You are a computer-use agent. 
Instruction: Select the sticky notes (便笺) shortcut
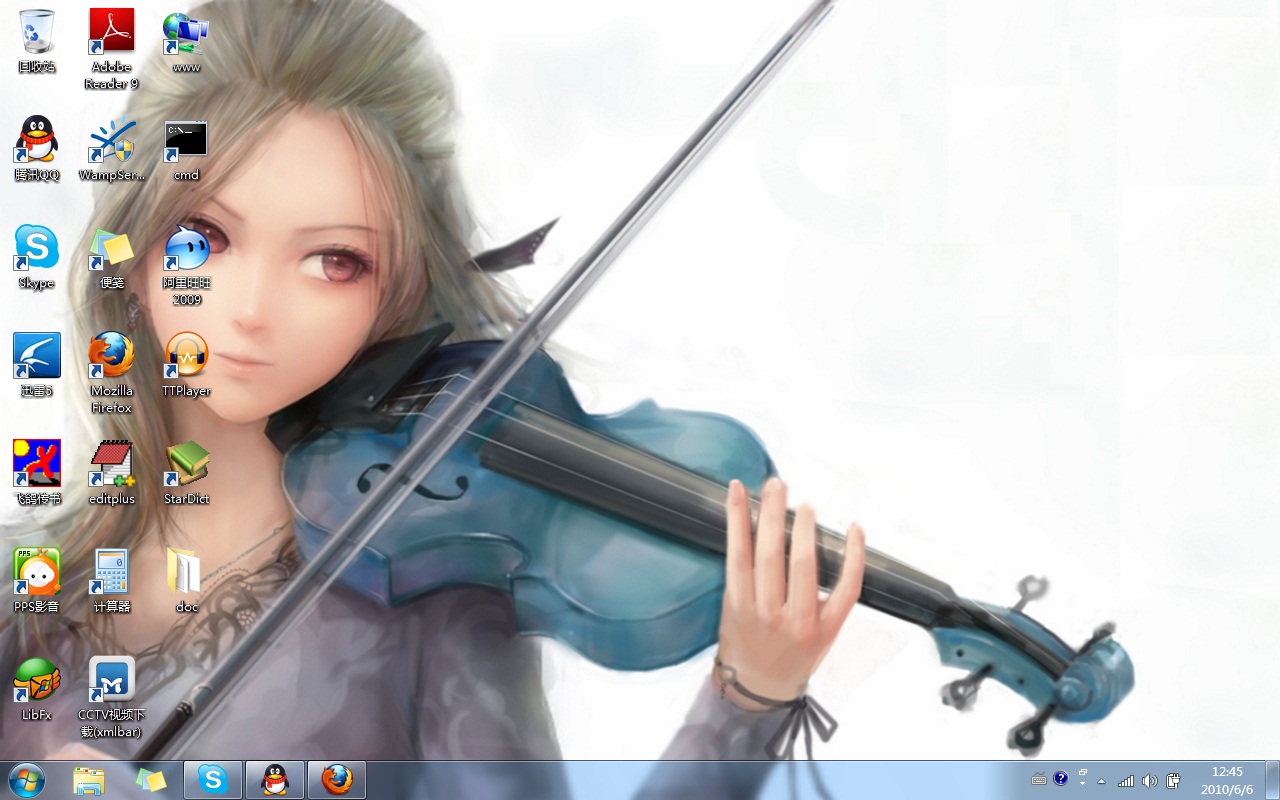(x=111, y=256)
